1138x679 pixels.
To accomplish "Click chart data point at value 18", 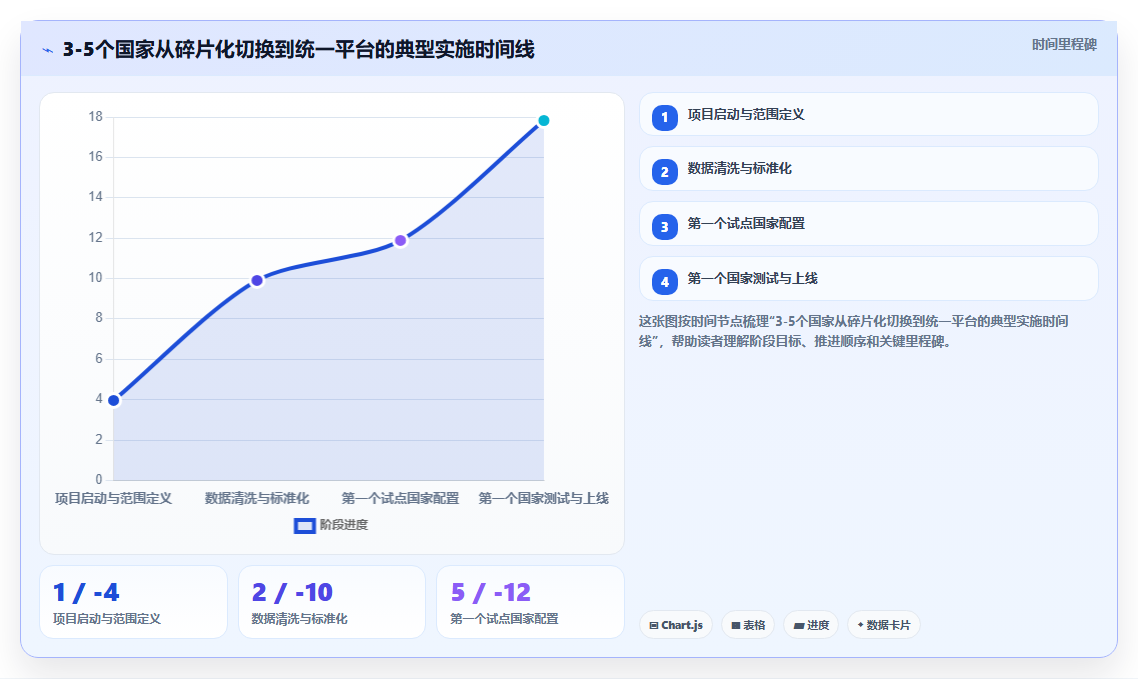I will (x=544, y=120).
